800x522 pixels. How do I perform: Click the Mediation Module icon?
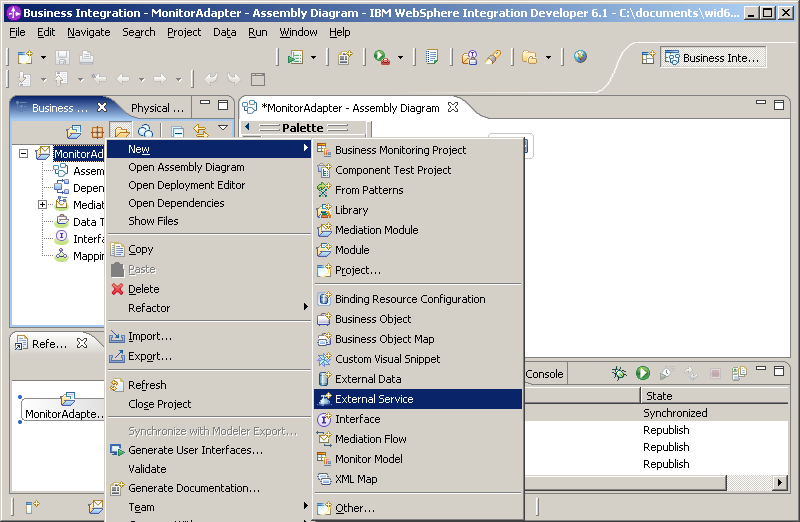pos(324,230)
